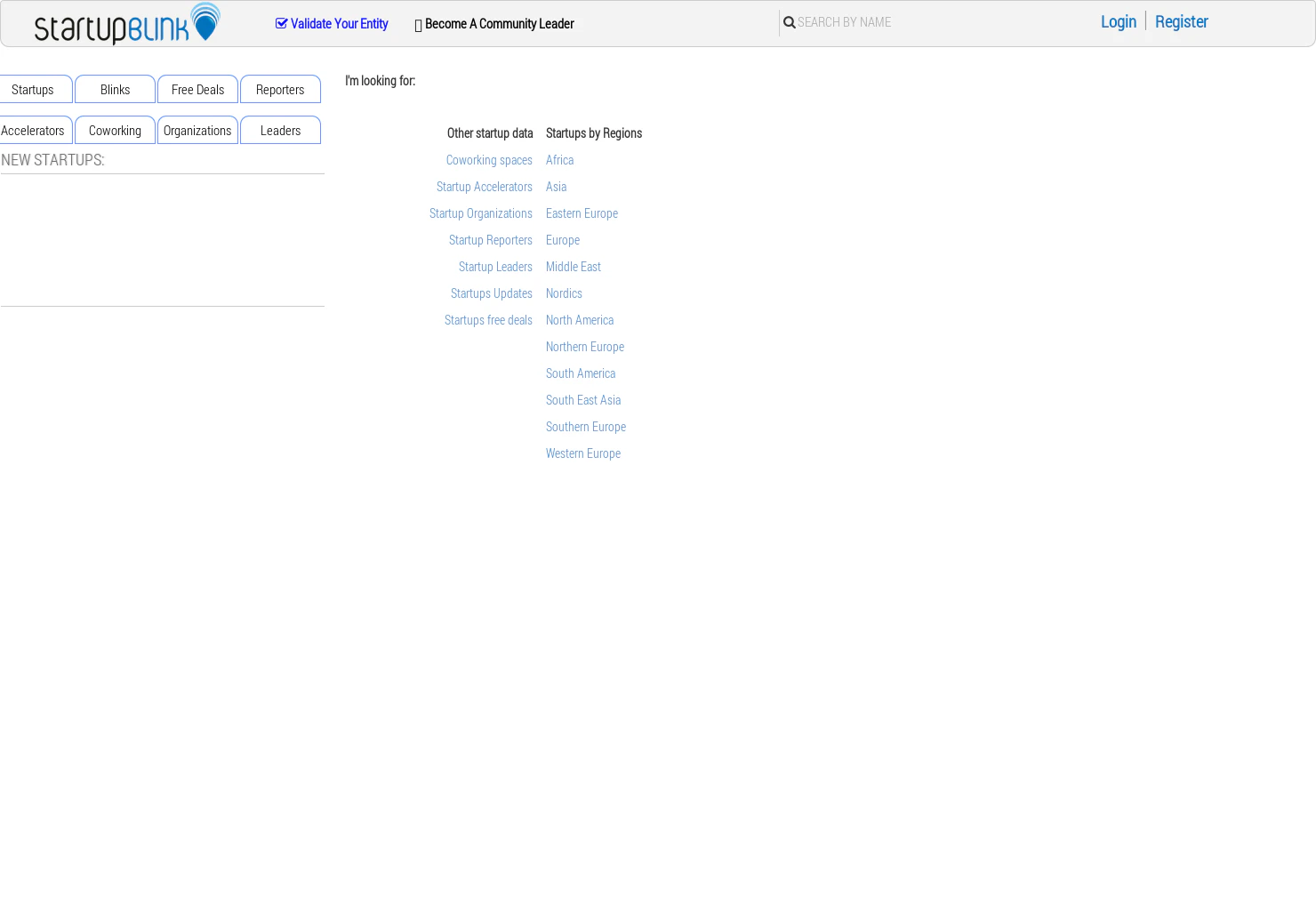Screen dimensions: 1316x922
Task: Open Startup Reporters link
Action: point(491,240)
